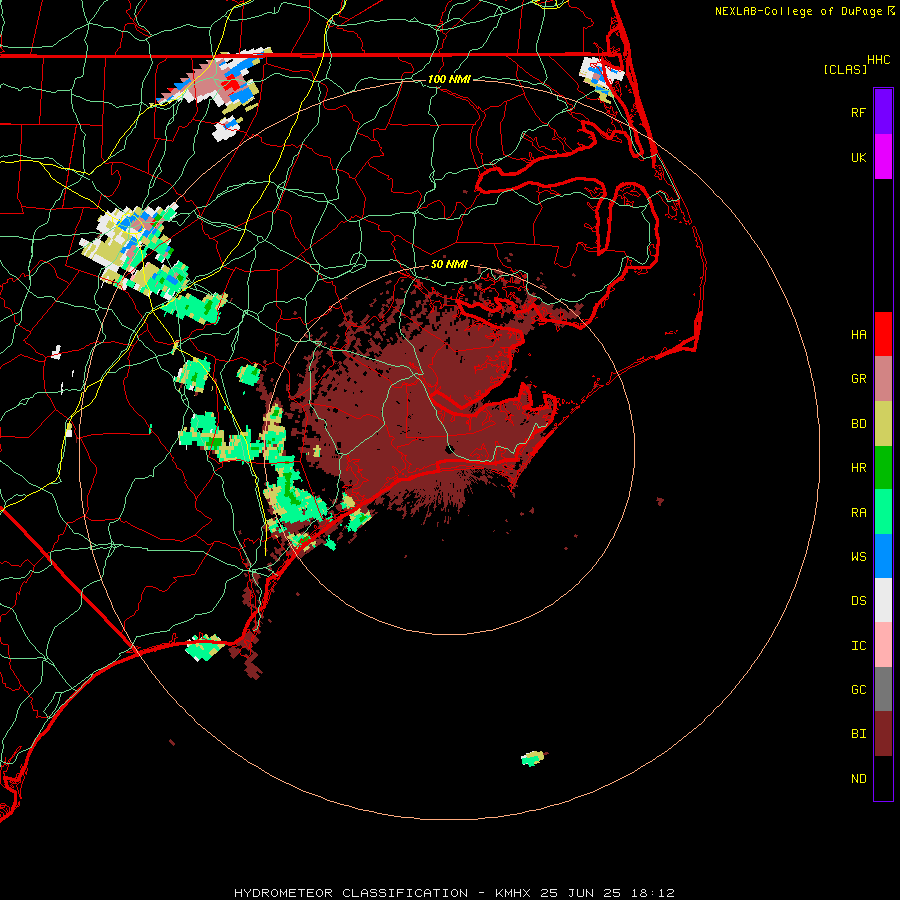Click the IC legend label
This screenshot has height=900, width=900.
coord(858,646)
